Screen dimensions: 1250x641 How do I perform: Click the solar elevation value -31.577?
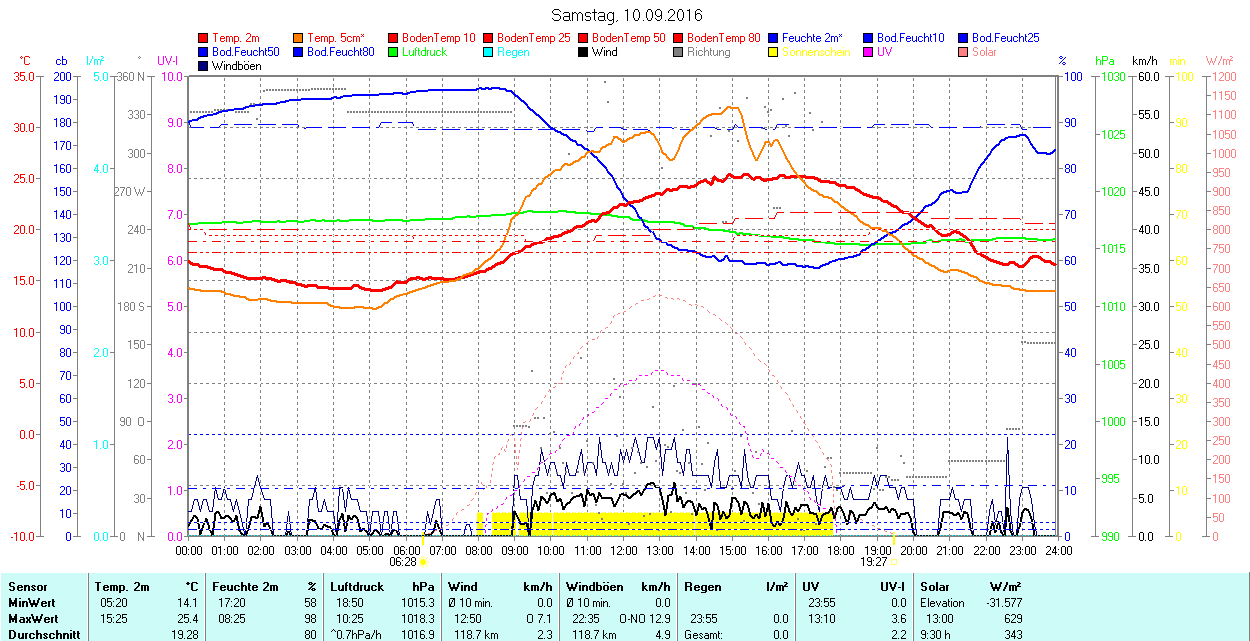point(1003,603)
